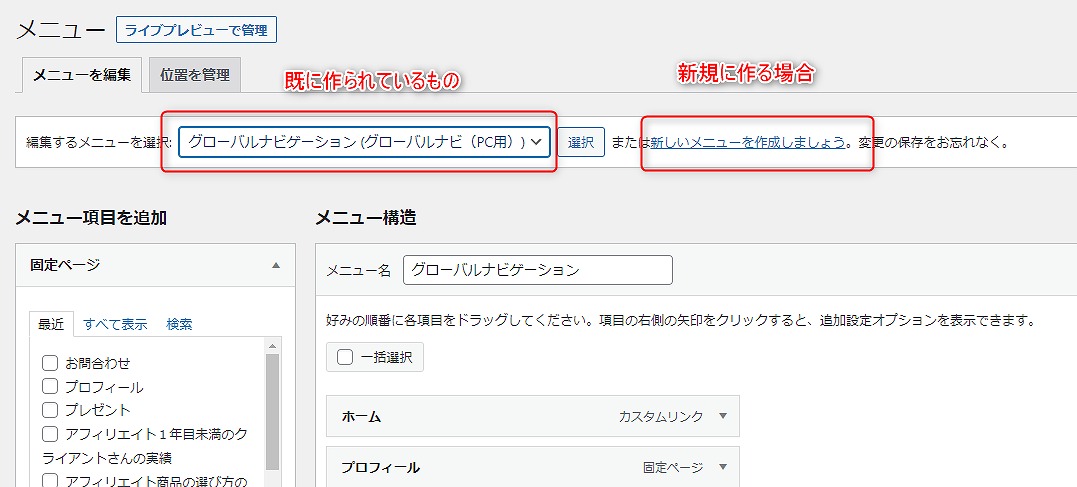
Task: Check the プロフィール page checkbox
Action: coord(50,386)
